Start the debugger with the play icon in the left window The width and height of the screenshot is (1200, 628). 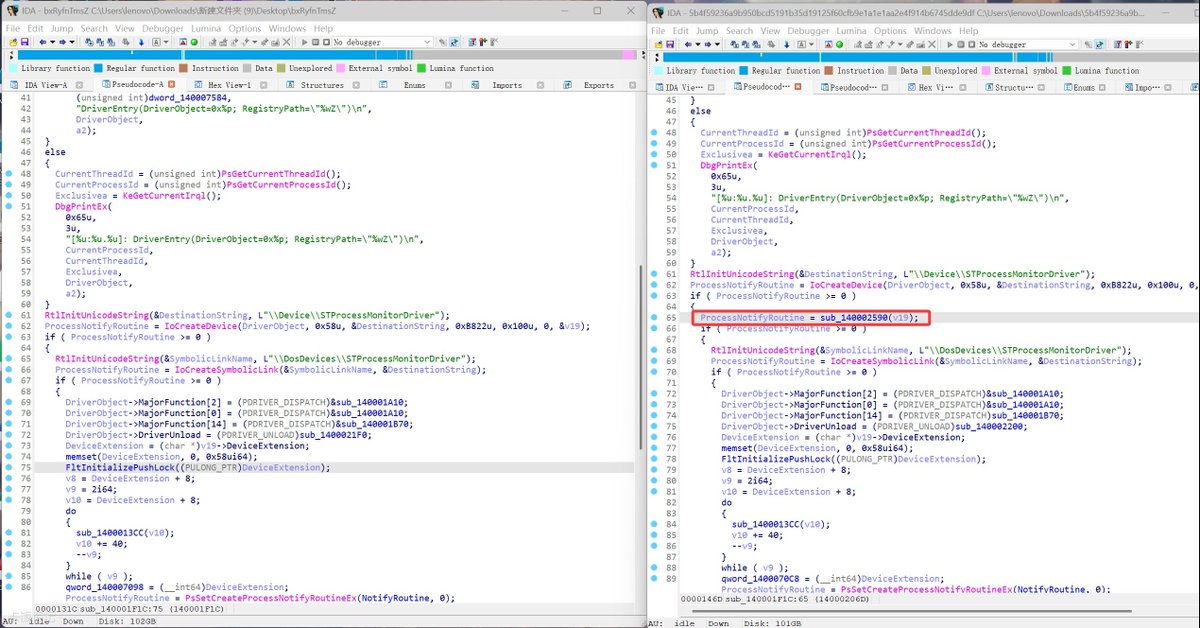tap(305, 42)
